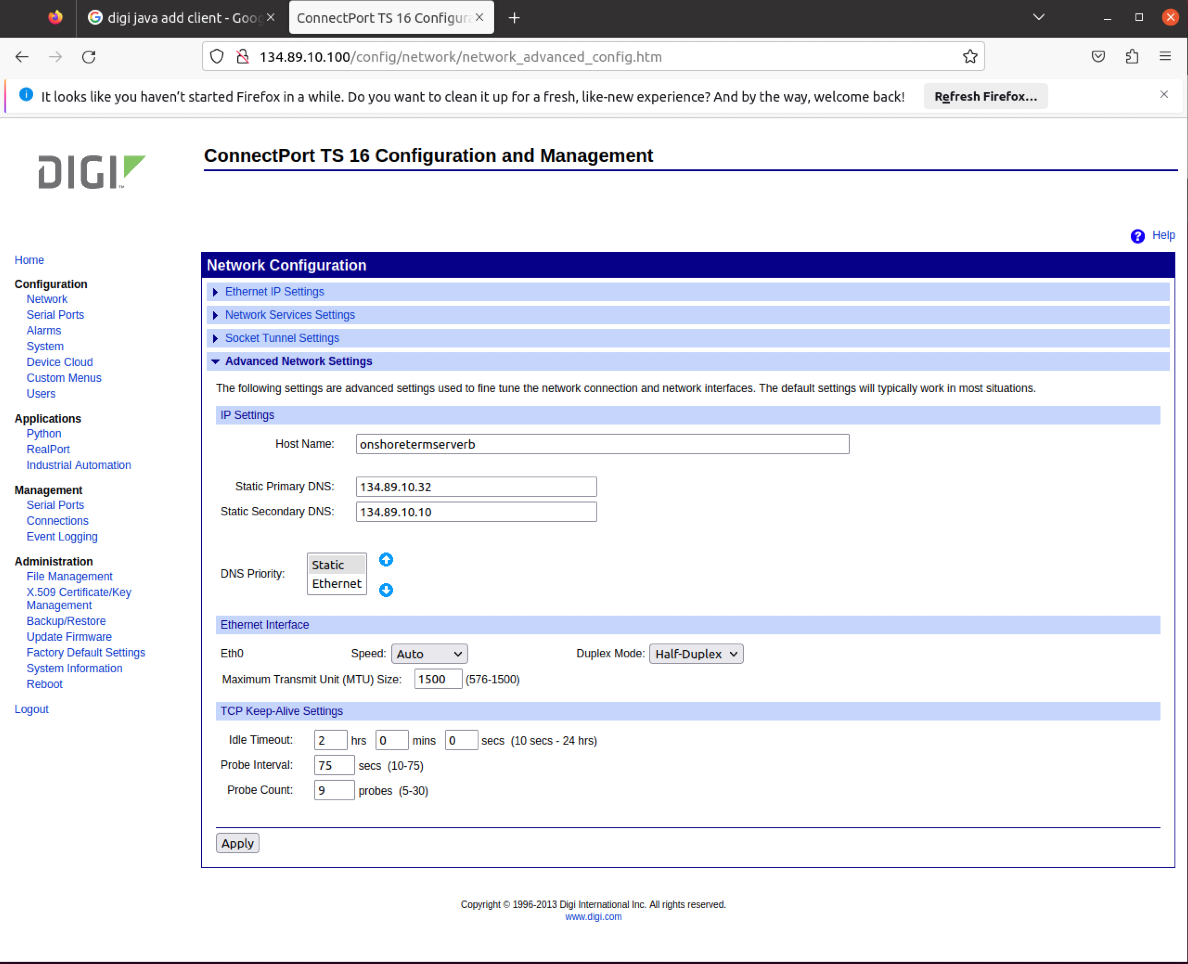Open a new browser tab
The height and width of the screenshot is (964, 1188).
click(514, 17)
